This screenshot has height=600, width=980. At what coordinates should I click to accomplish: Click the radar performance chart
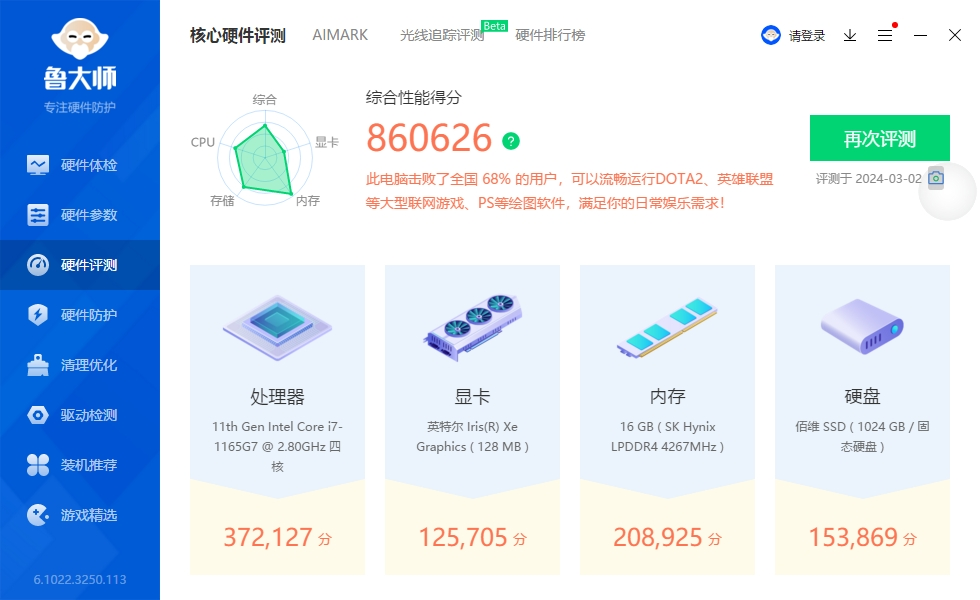(264, 159)
